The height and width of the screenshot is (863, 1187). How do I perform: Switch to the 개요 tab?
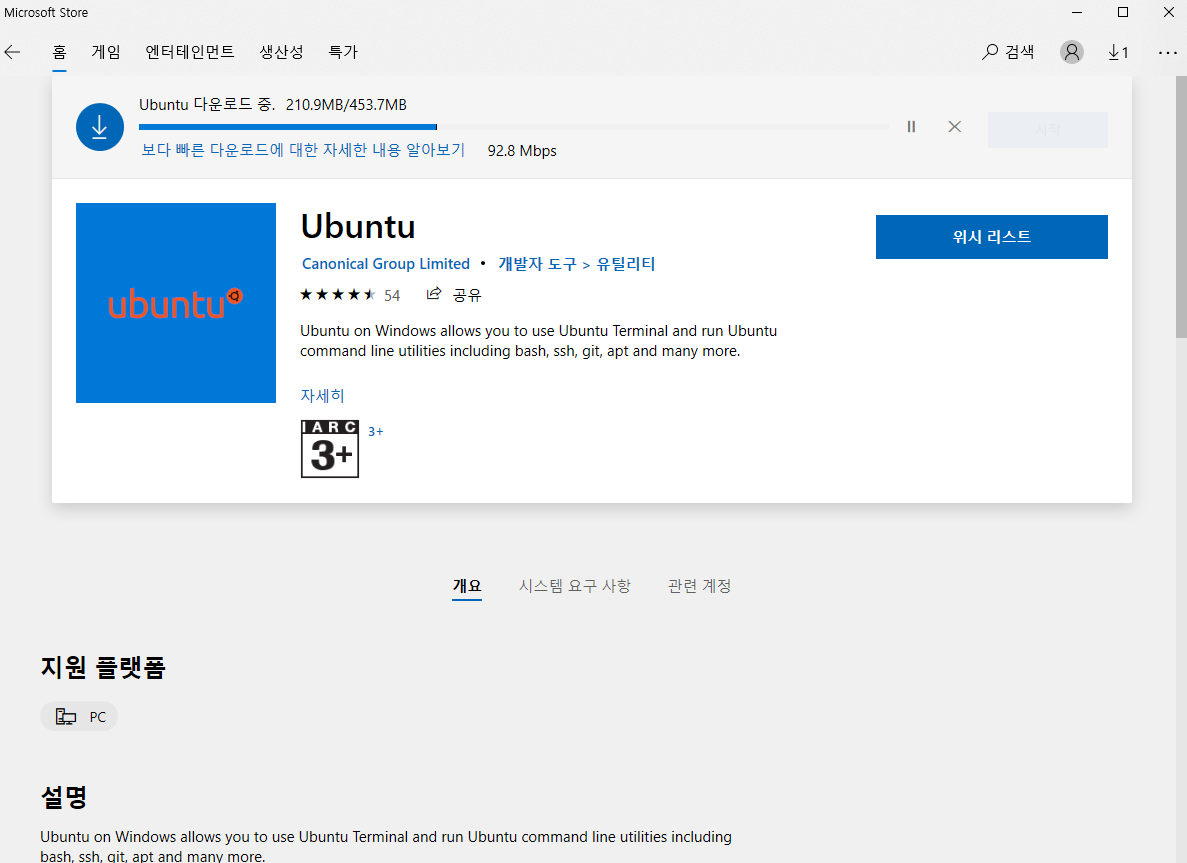467,586
